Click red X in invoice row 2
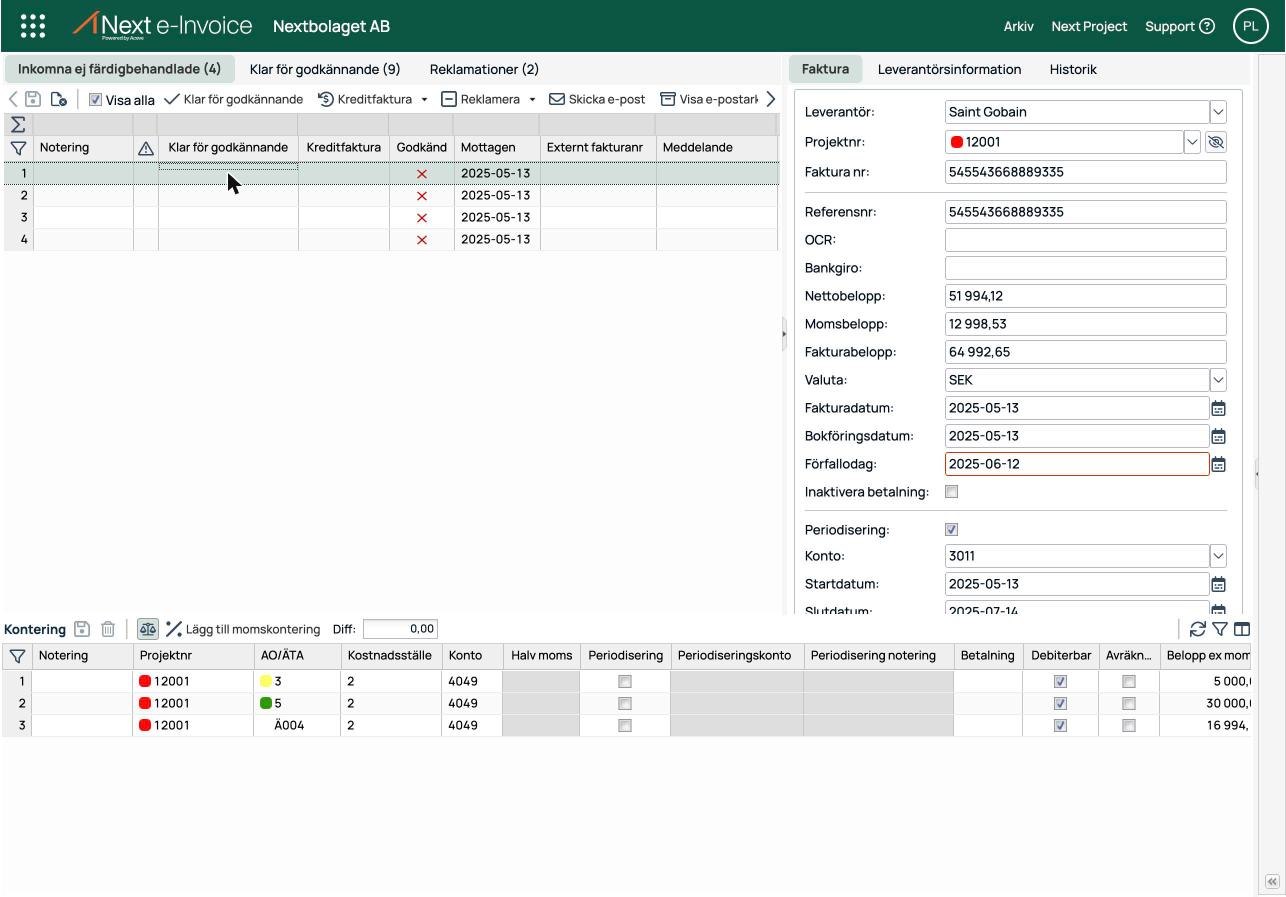Screen dimensions: 1286x897 click(422, 196)
